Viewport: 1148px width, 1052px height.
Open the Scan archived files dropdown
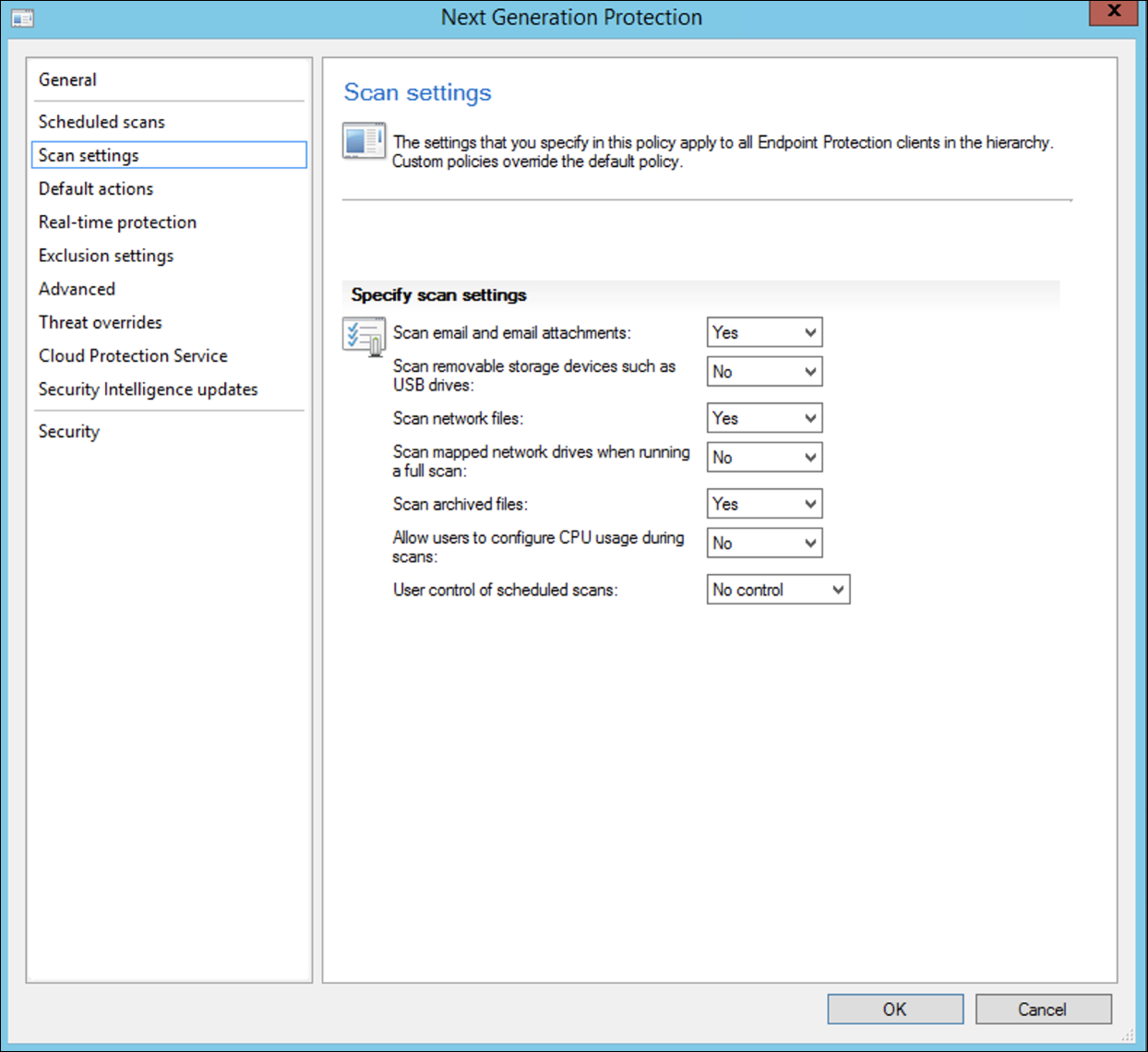coord(764,504)
